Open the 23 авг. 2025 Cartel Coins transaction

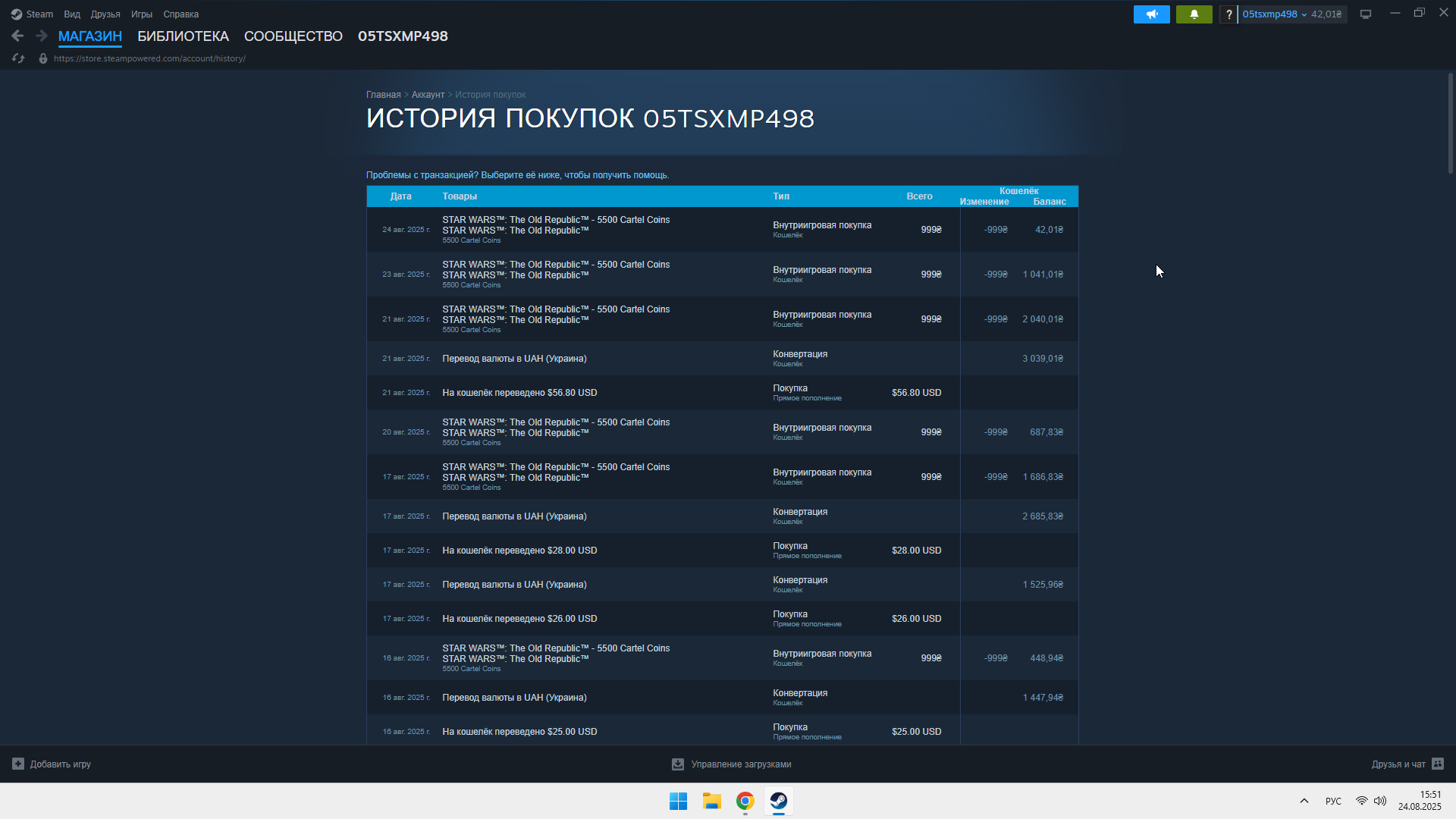coord(722,275)
